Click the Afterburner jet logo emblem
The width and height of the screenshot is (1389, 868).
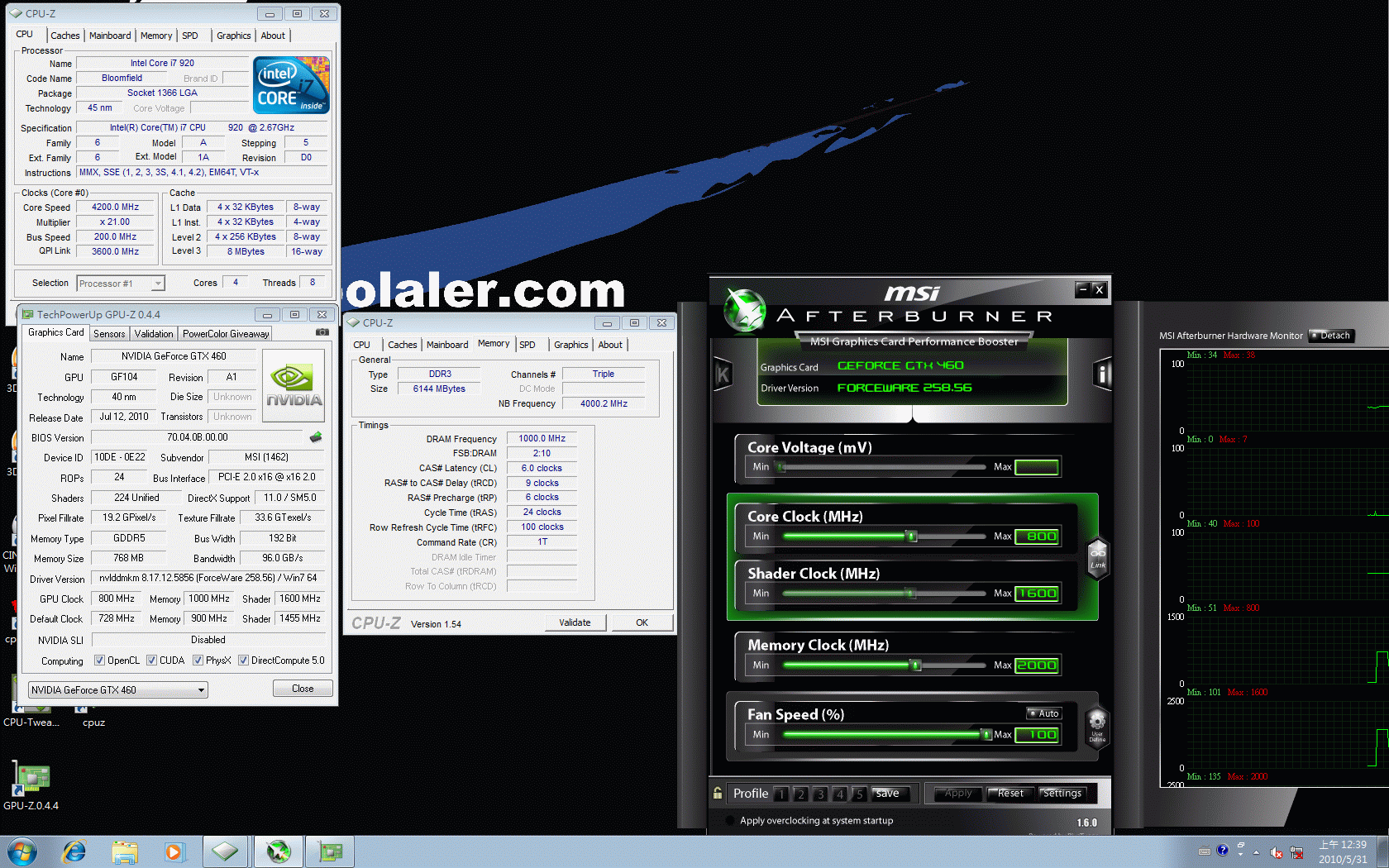pyautogui.click(x=744, y=311)
